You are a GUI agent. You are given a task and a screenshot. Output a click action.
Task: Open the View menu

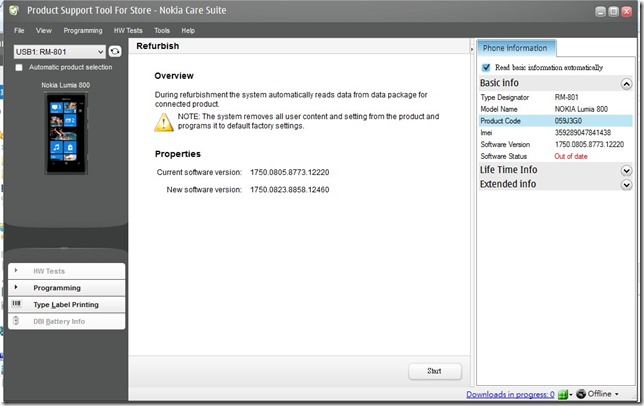click(x=44, y=30)
